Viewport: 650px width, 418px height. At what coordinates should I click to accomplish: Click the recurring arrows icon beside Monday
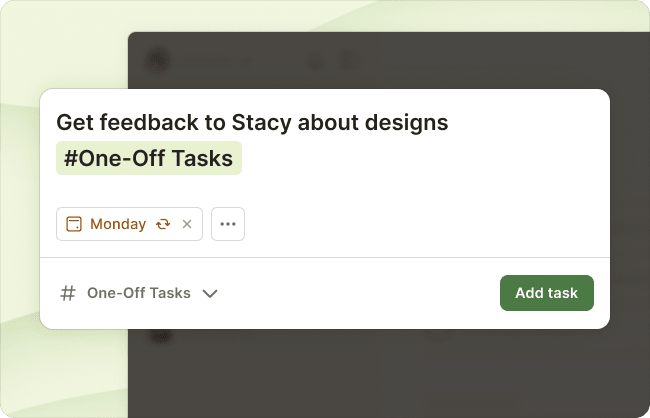tap(163, 224)
